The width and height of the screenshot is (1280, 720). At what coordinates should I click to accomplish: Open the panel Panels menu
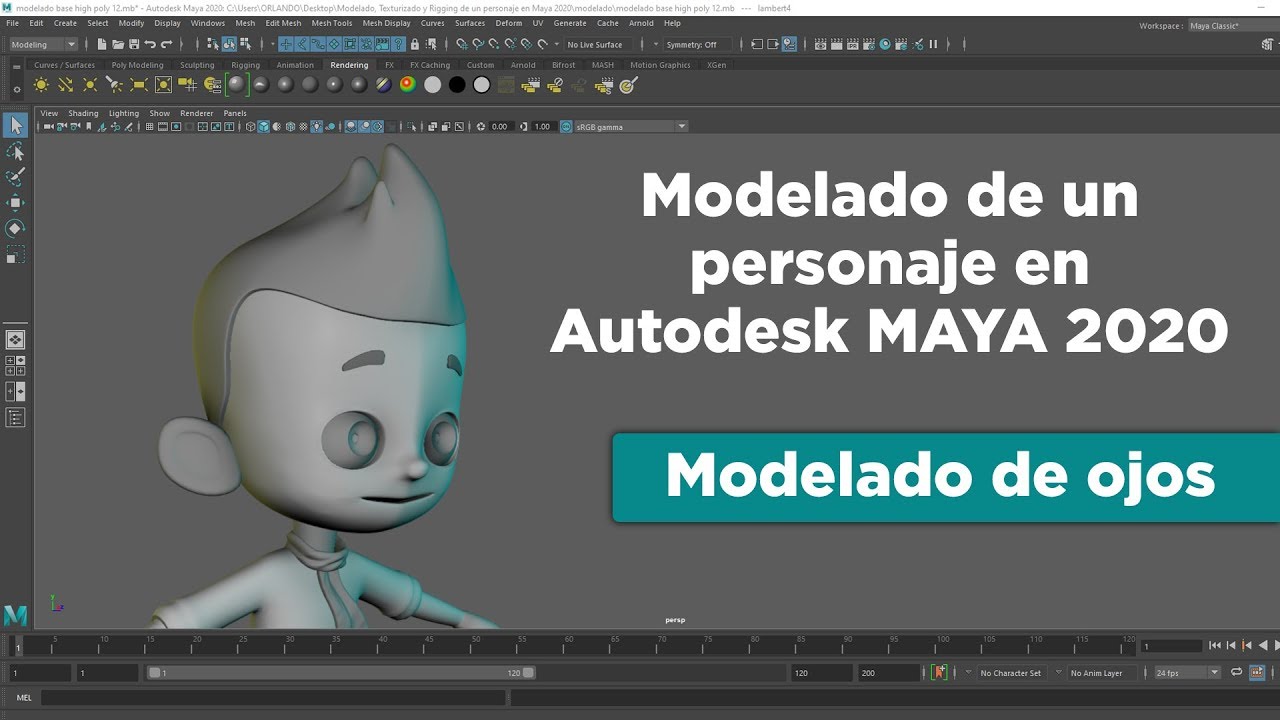click(x=235, y=113)
